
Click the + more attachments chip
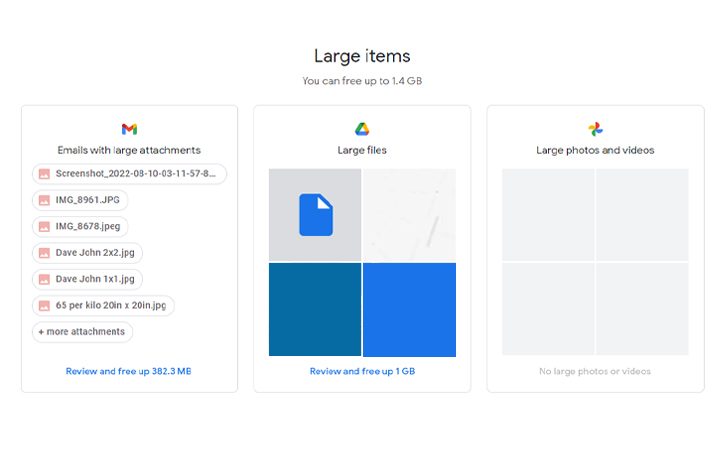click(82, 332)
